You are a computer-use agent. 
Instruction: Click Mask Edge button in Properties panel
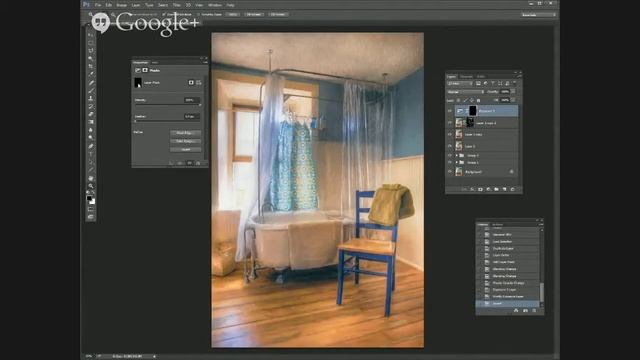point(185,133)
